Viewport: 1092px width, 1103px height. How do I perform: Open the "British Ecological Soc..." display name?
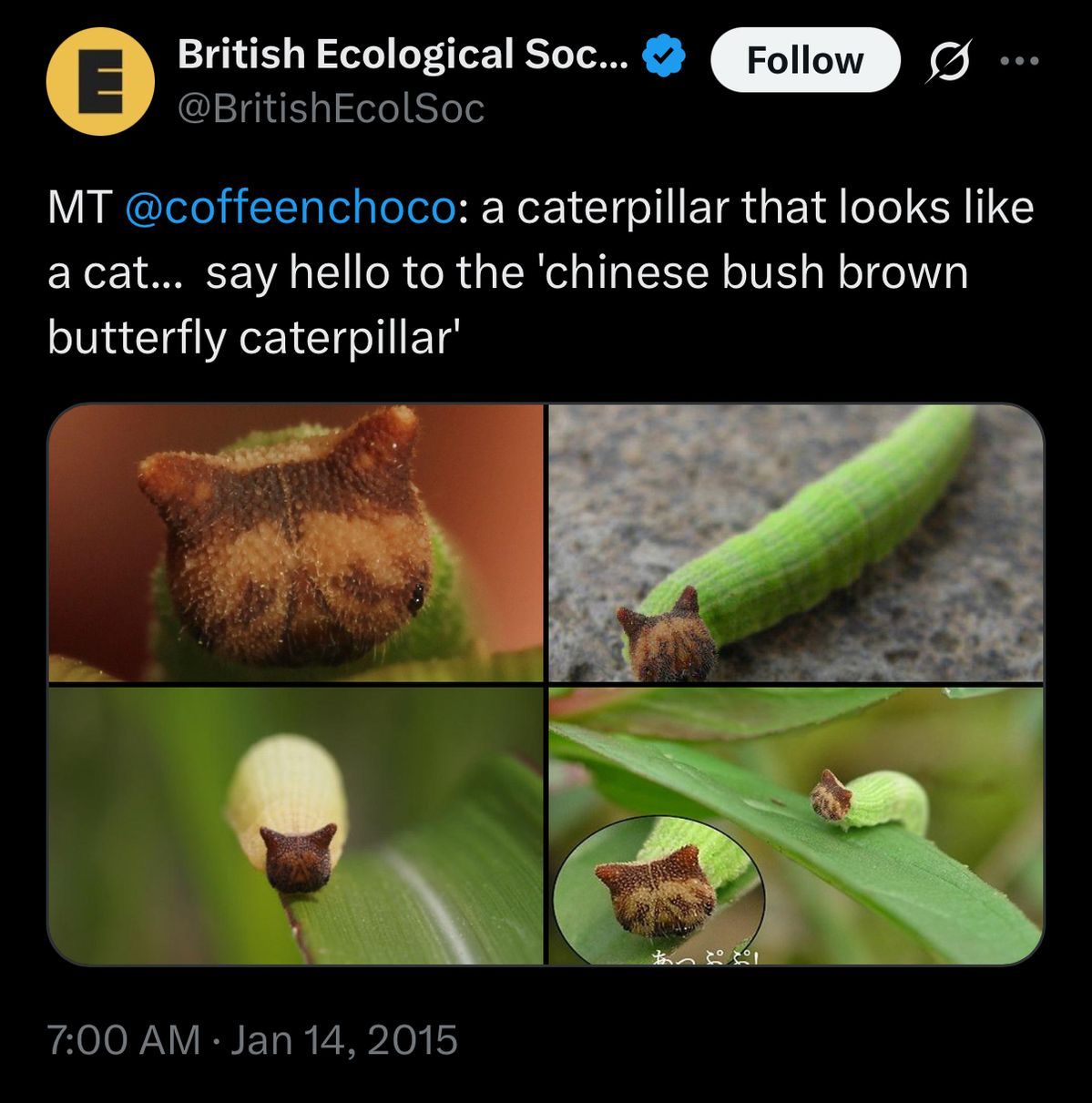403,55
